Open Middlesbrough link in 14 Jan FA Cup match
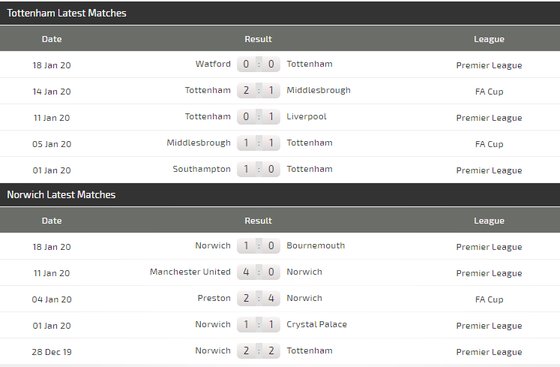 pyautogui.click(x=319, y=90)
